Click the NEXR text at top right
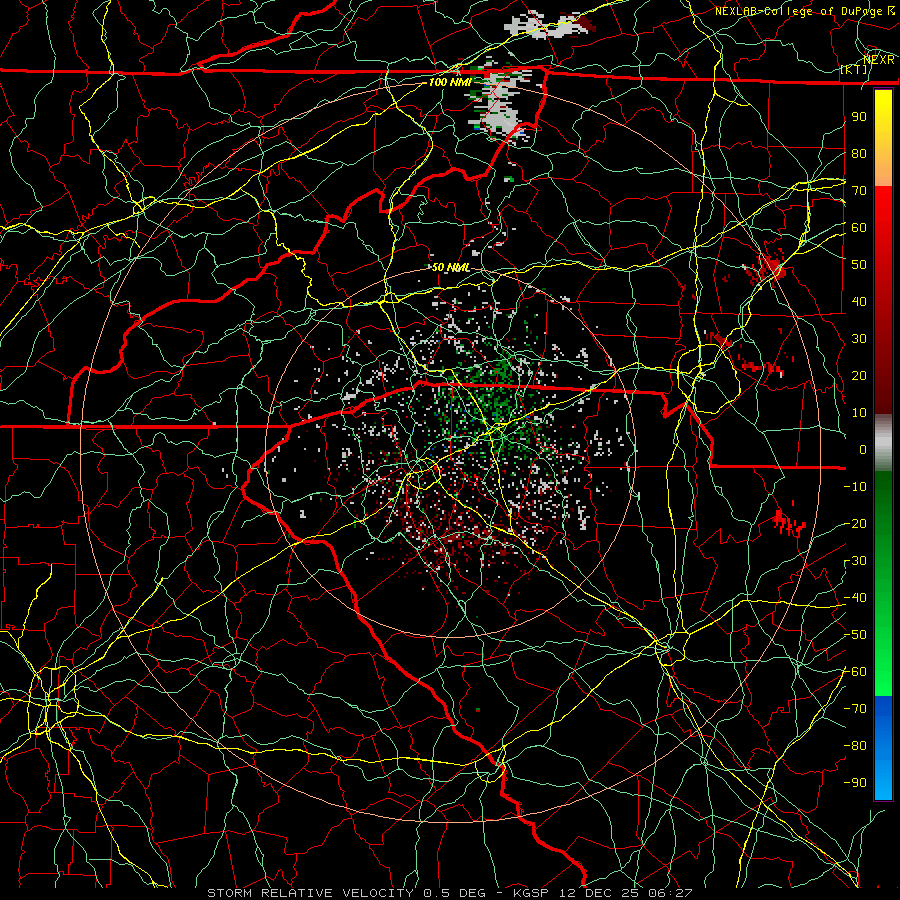 [x=879, y=60]
